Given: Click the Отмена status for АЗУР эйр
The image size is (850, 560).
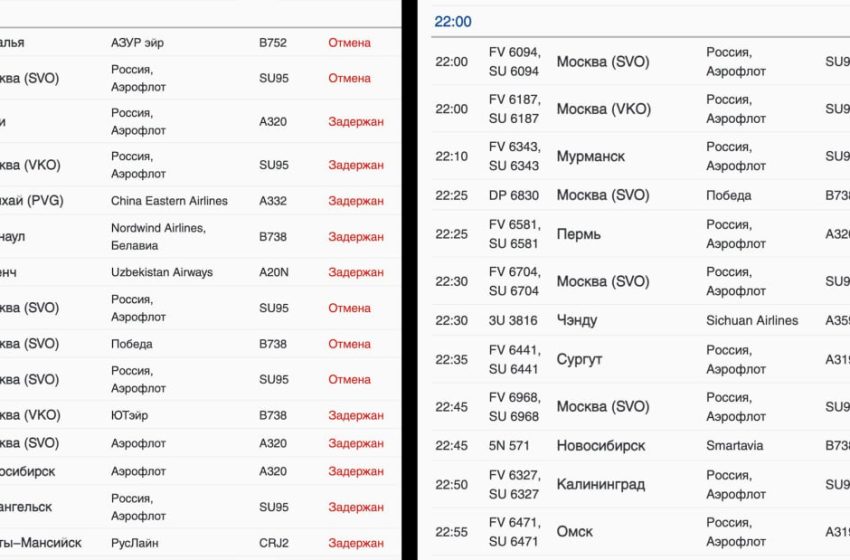Looking at the screenshot, I should coord(349,43).
